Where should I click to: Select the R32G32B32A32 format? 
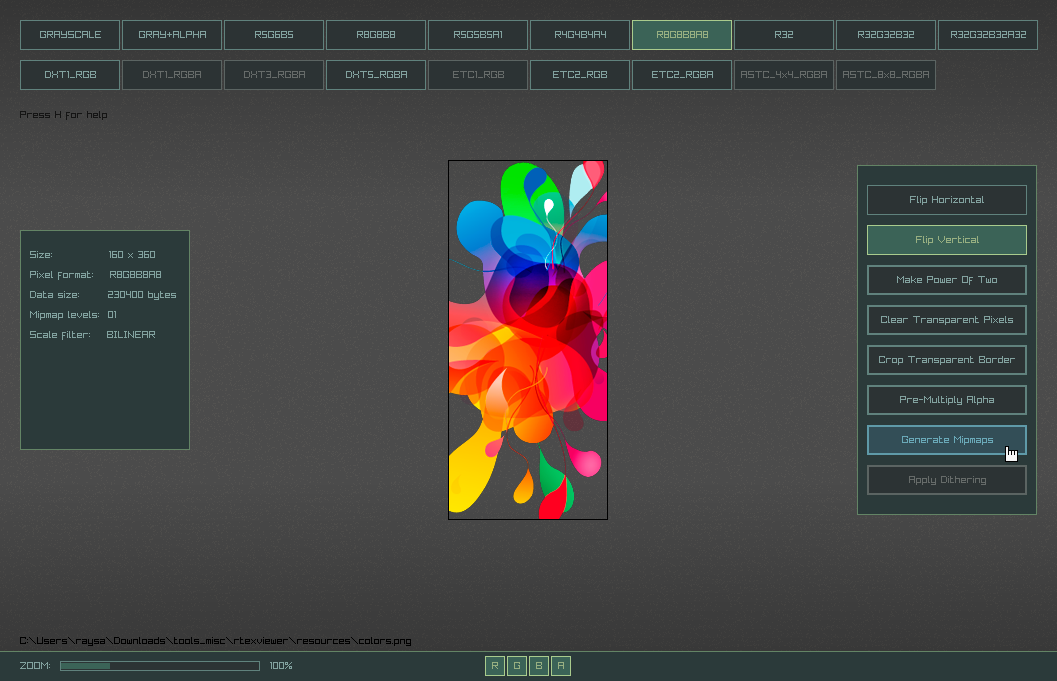click(988, 35)
